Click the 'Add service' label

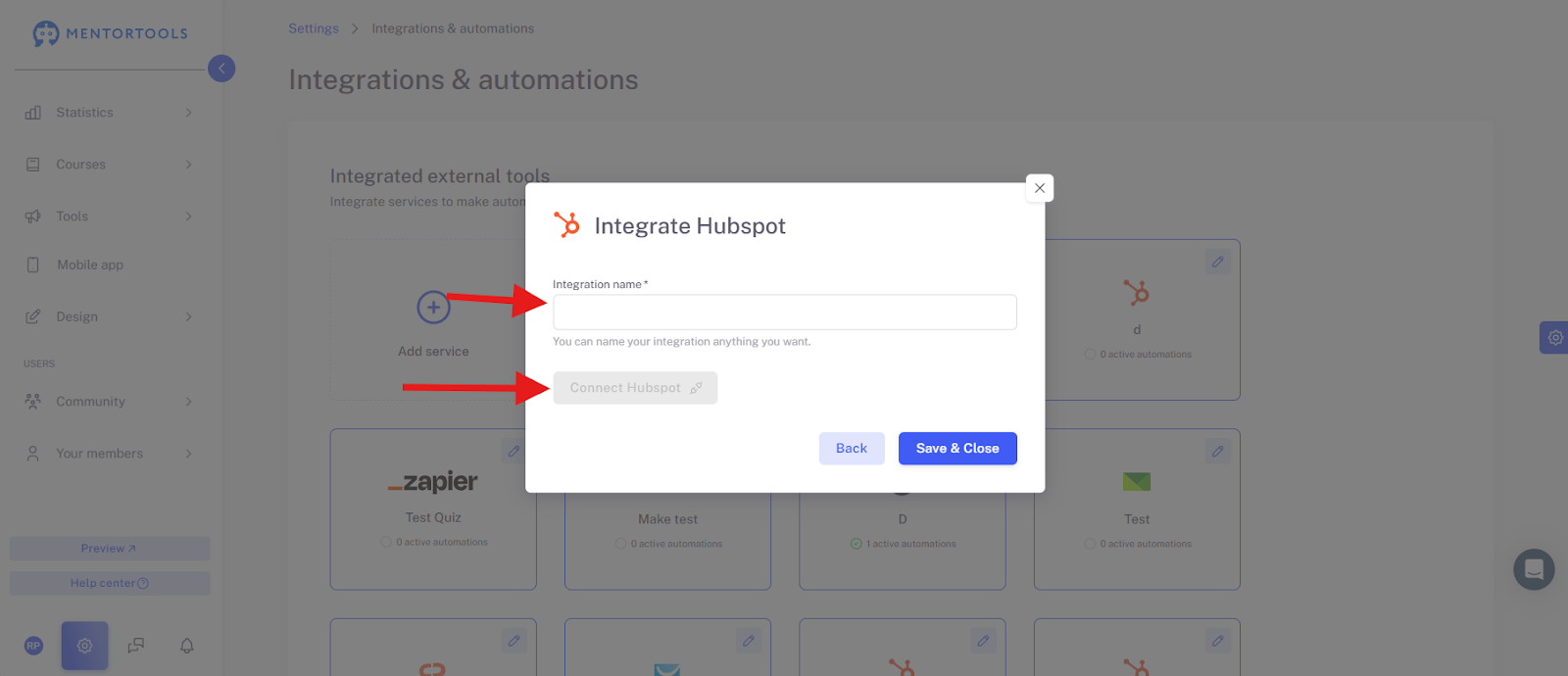(433, 352)
